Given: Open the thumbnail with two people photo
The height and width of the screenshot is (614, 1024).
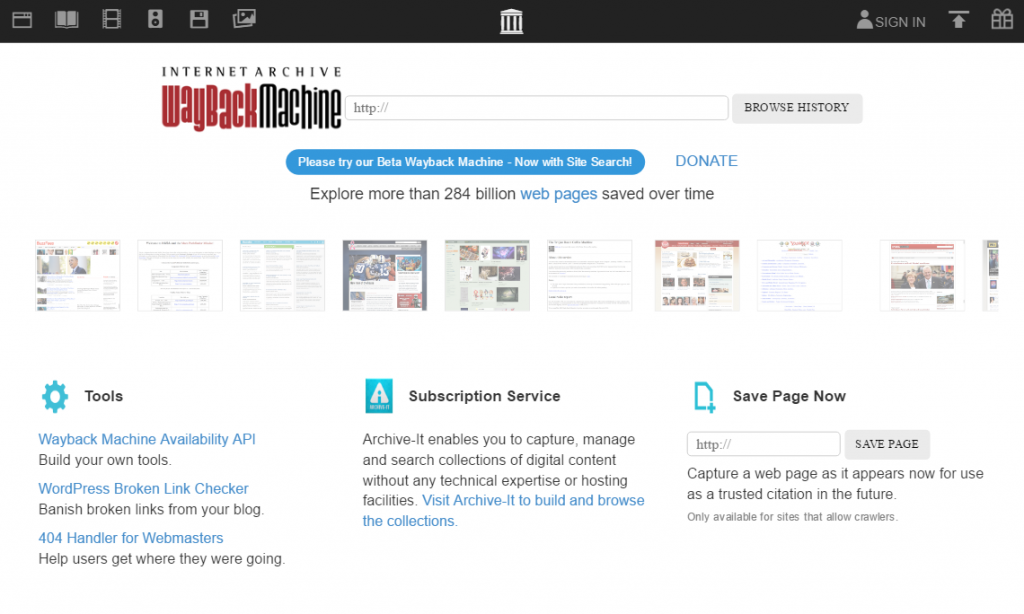Looking at the screenshot, I should (x=922, y=275).
